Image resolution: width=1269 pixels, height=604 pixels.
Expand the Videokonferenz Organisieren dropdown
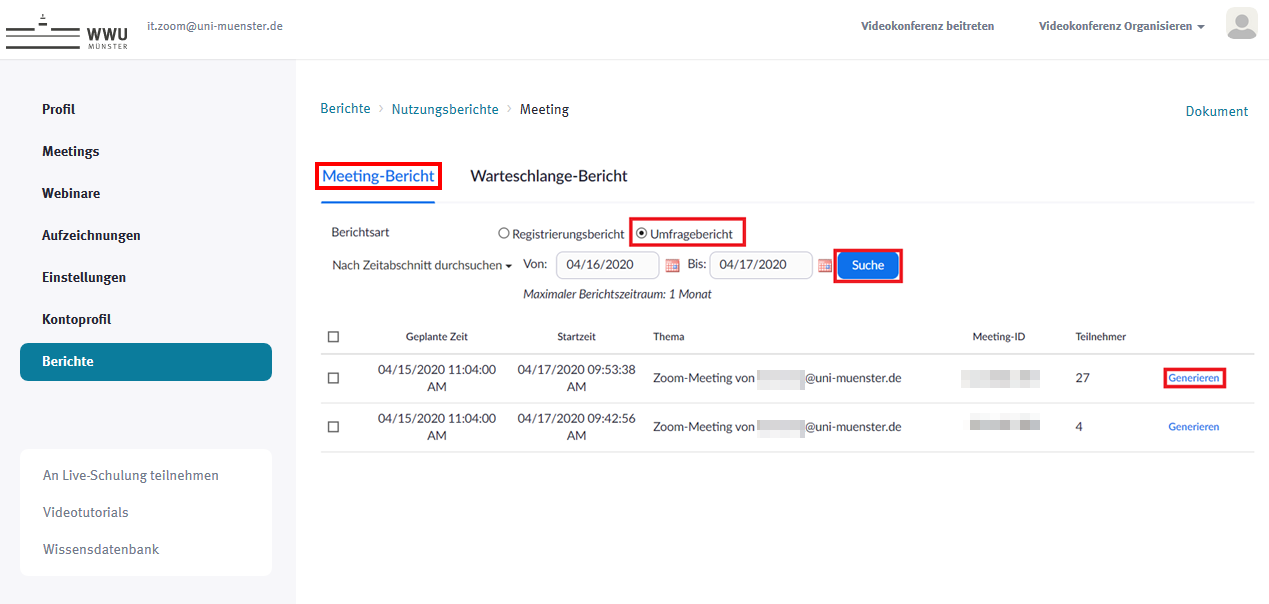click(x=1121, y=26)
